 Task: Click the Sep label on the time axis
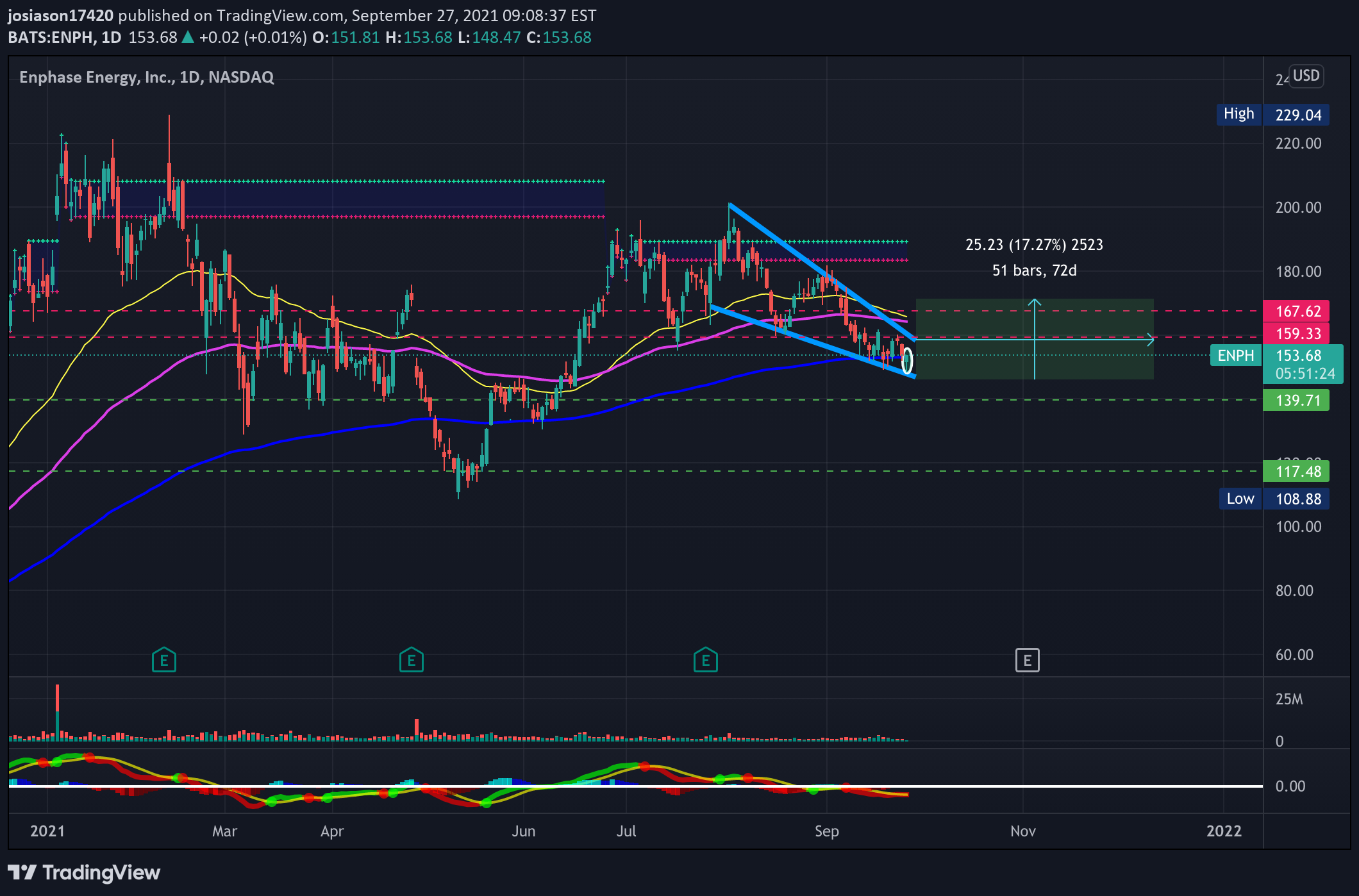click(827, 831)
